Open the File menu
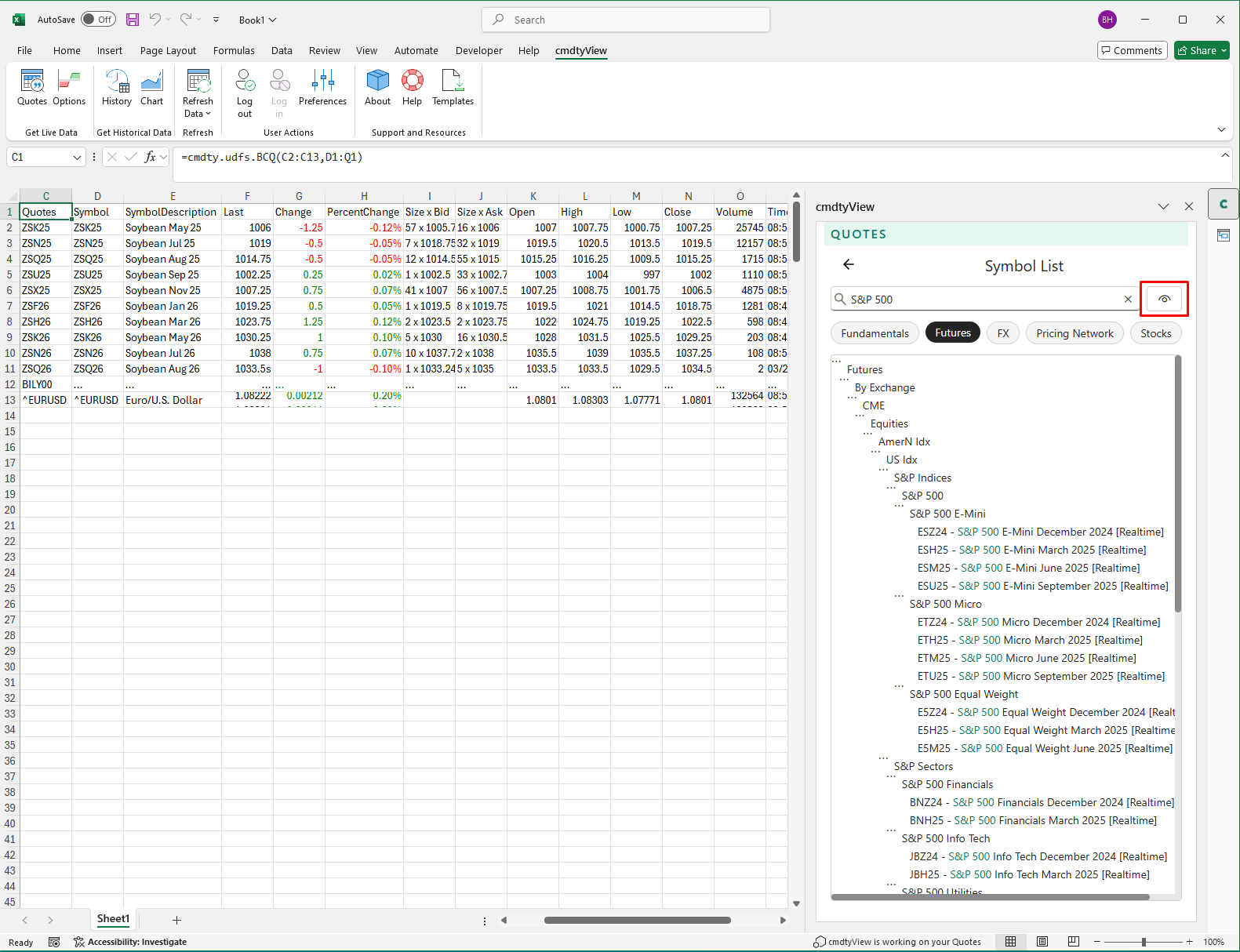1240x952 pixels. point(24,50)
